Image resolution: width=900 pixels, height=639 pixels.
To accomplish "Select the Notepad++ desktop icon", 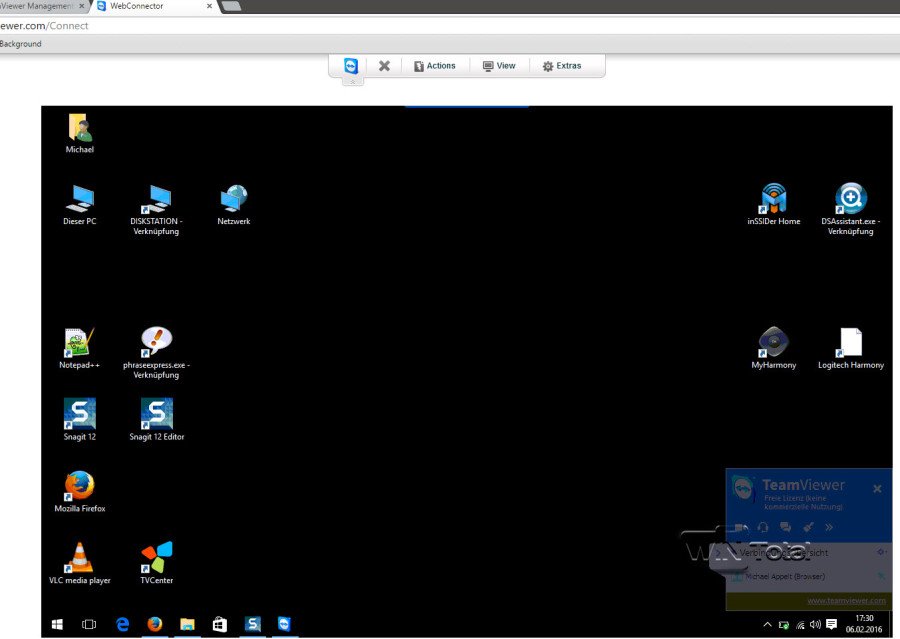I will coord(79,343).
